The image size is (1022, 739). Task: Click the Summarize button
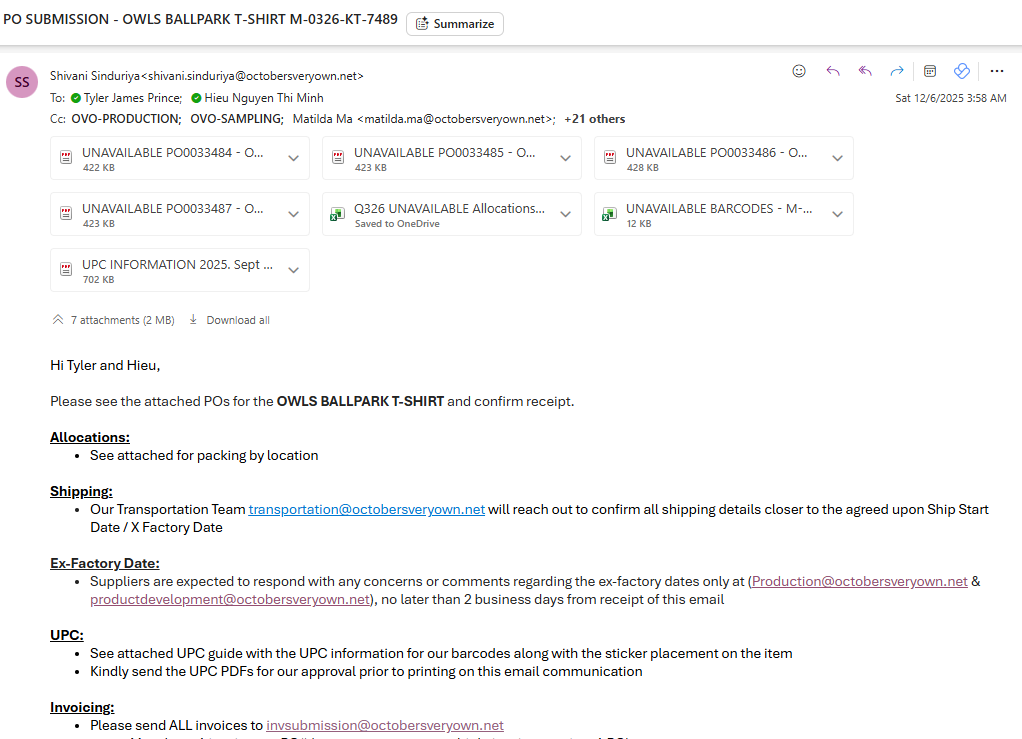455,23
